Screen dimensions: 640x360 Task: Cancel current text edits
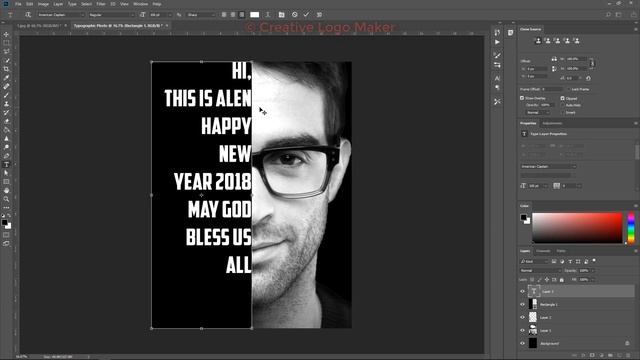point(295,15)
